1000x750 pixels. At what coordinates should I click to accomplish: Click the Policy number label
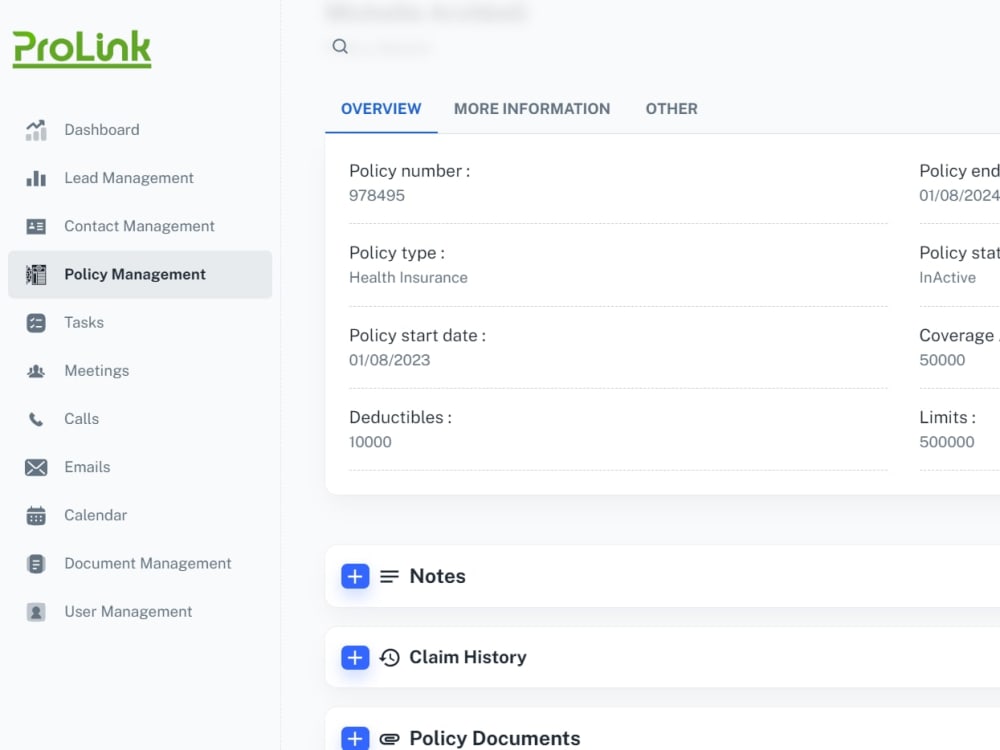point(409,171)
